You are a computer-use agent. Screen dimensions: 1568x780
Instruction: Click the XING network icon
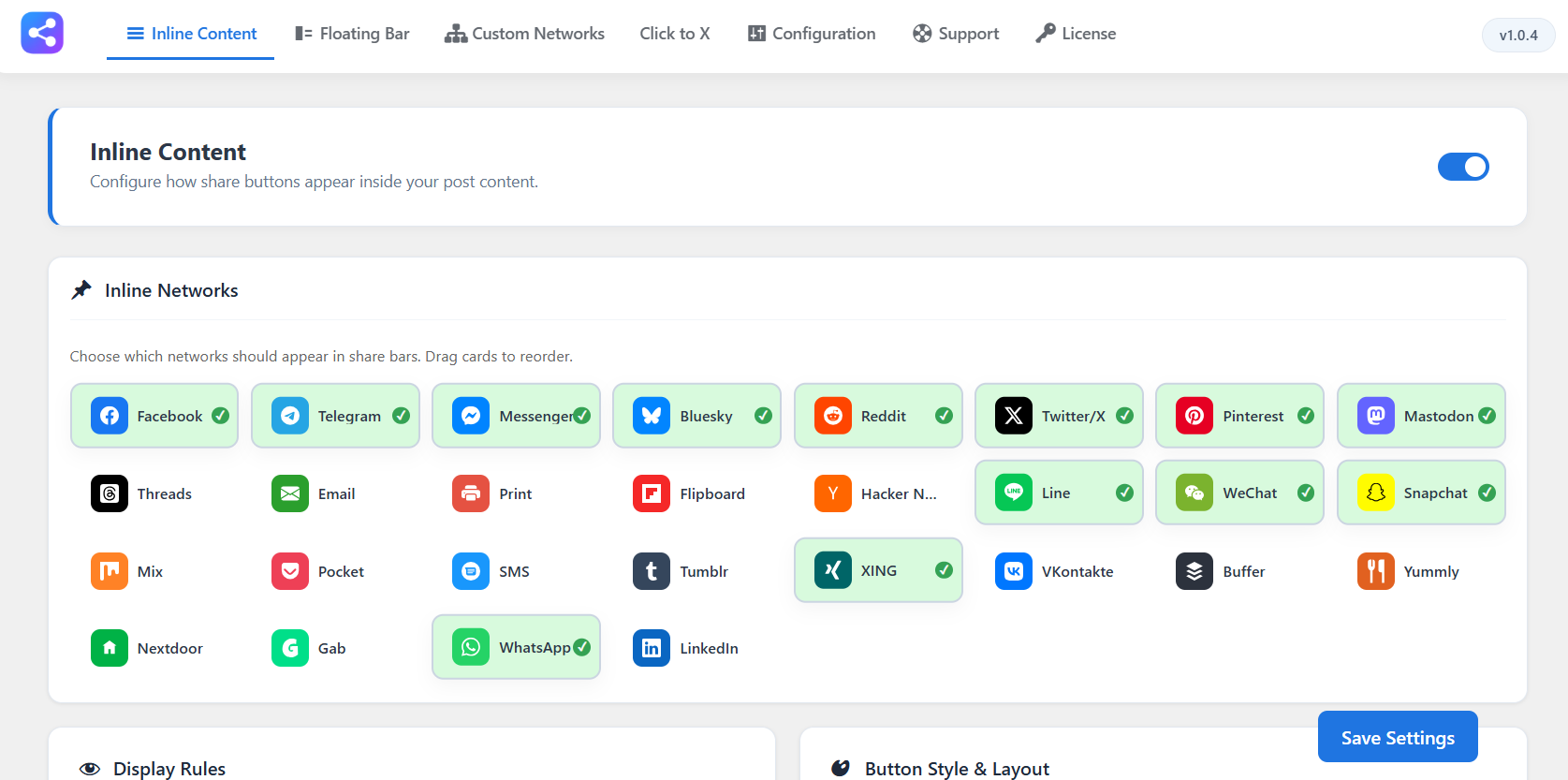point(833,570)
